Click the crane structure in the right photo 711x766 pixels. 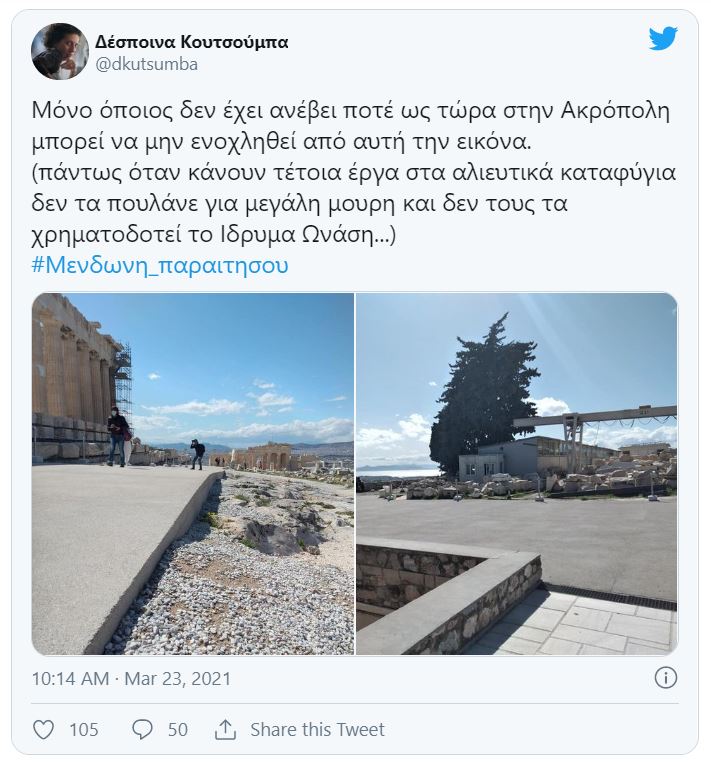click(595, 423)
